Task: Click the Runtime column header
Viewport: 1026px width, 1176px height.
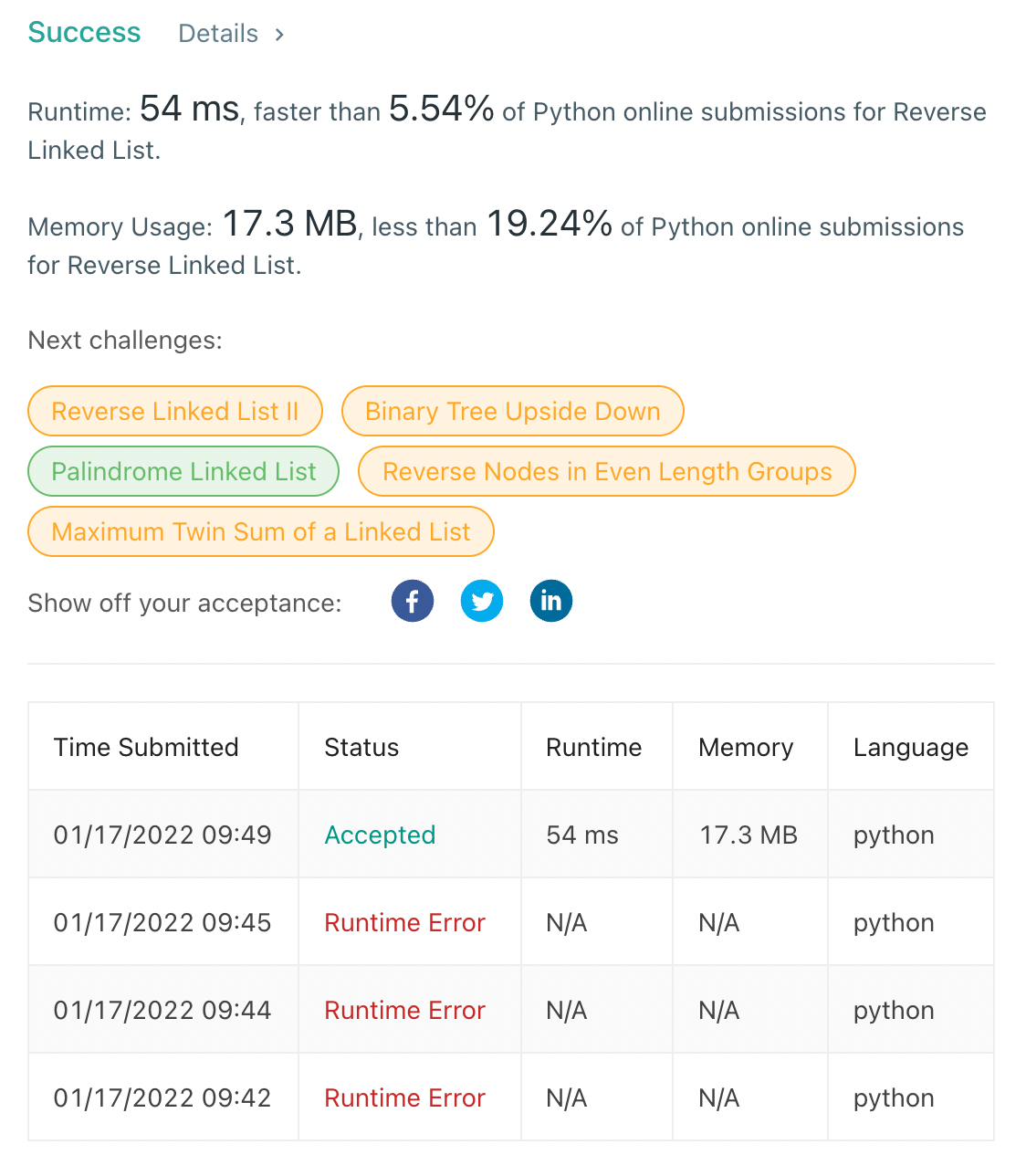Action: coord(594,747)
